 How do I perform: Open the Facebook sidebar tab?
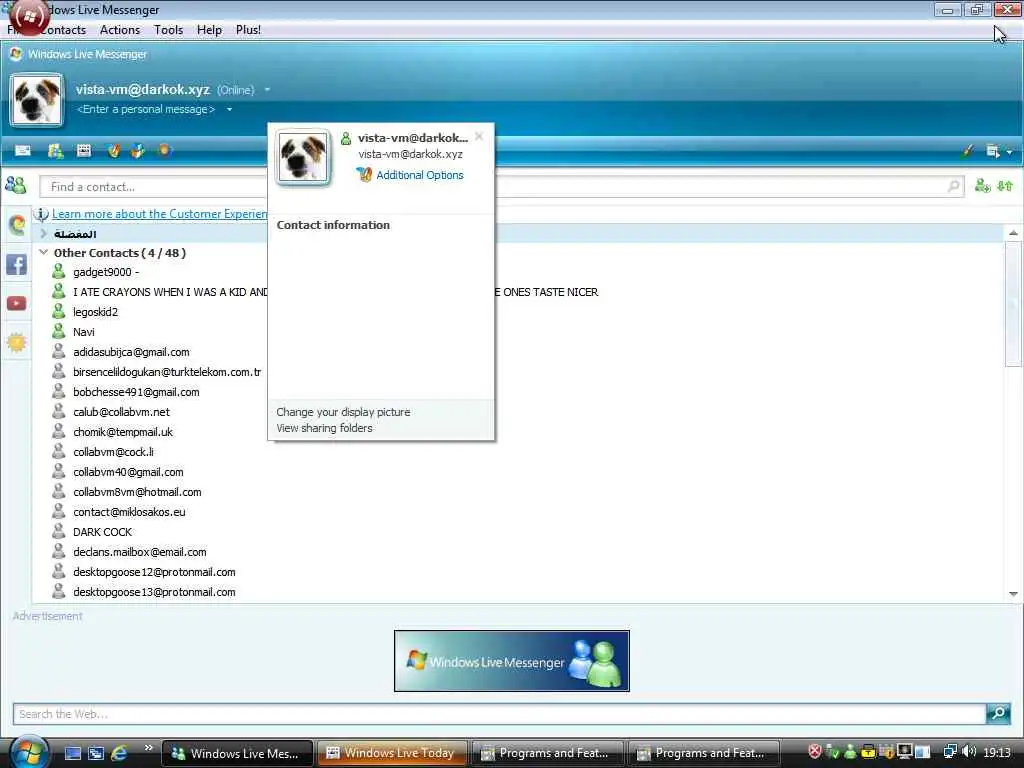click(x=16, y=264)
